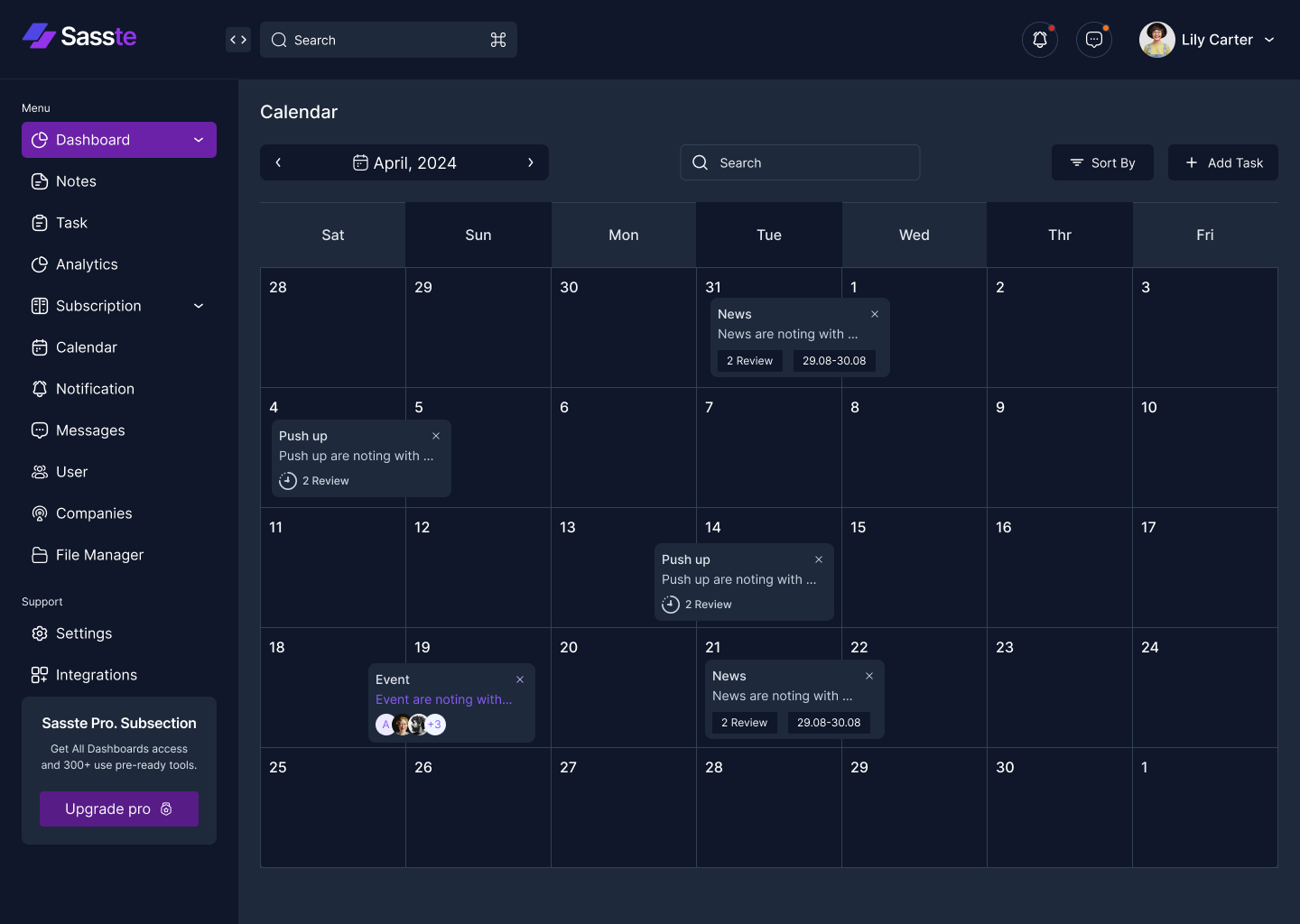Go to next month arrow
The height and width of the screenshot is (924, 1300).
(531, 162)
